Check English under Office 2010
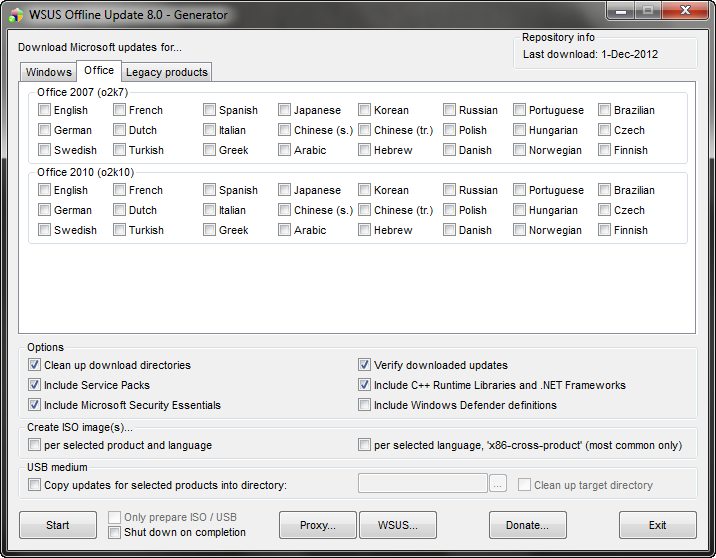This screenshot has width=716, height=558. pyautogui.click(x=44, y=190)
